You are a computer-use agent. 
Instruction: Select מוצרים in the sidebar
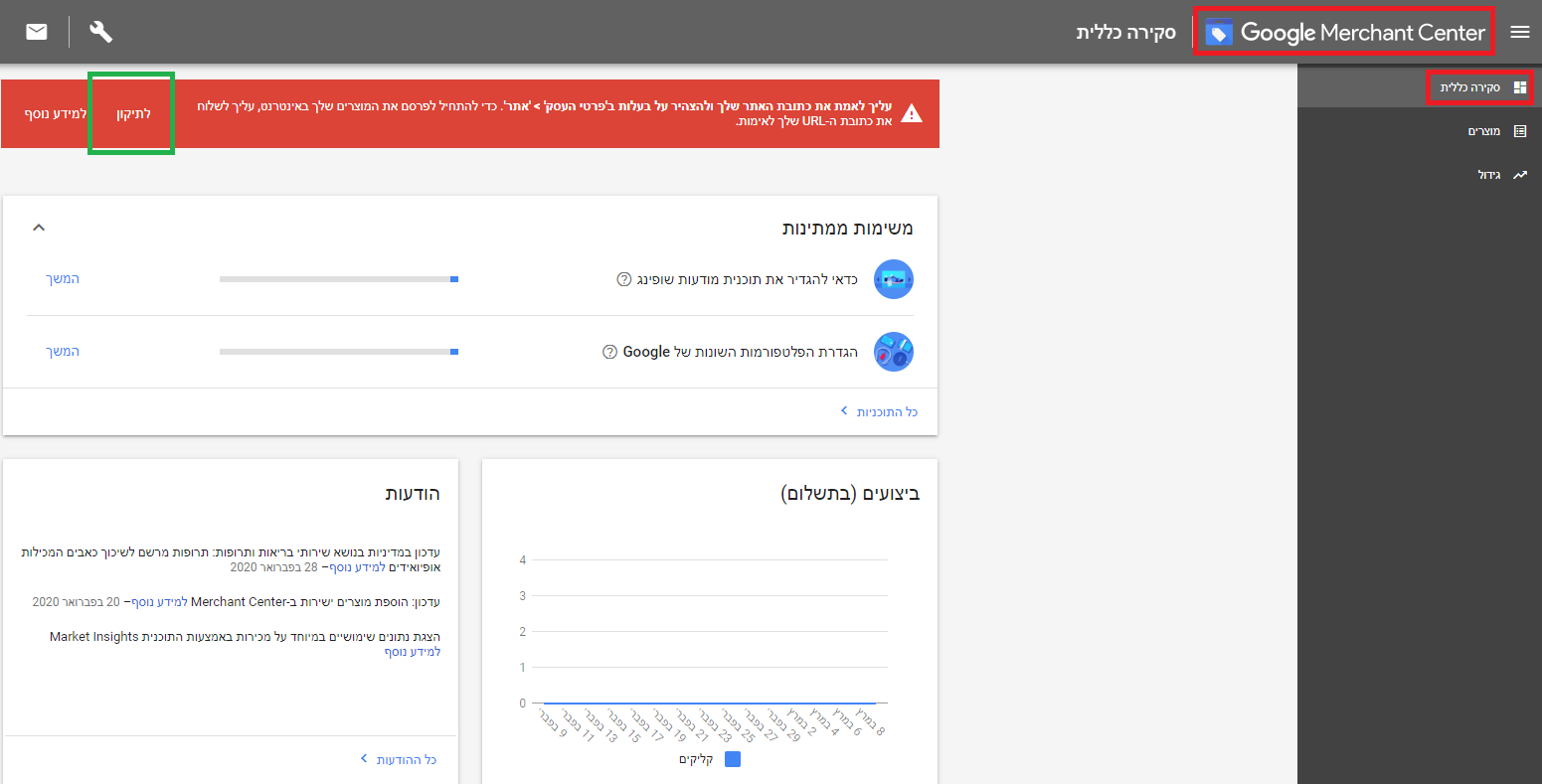(1420, 131)
